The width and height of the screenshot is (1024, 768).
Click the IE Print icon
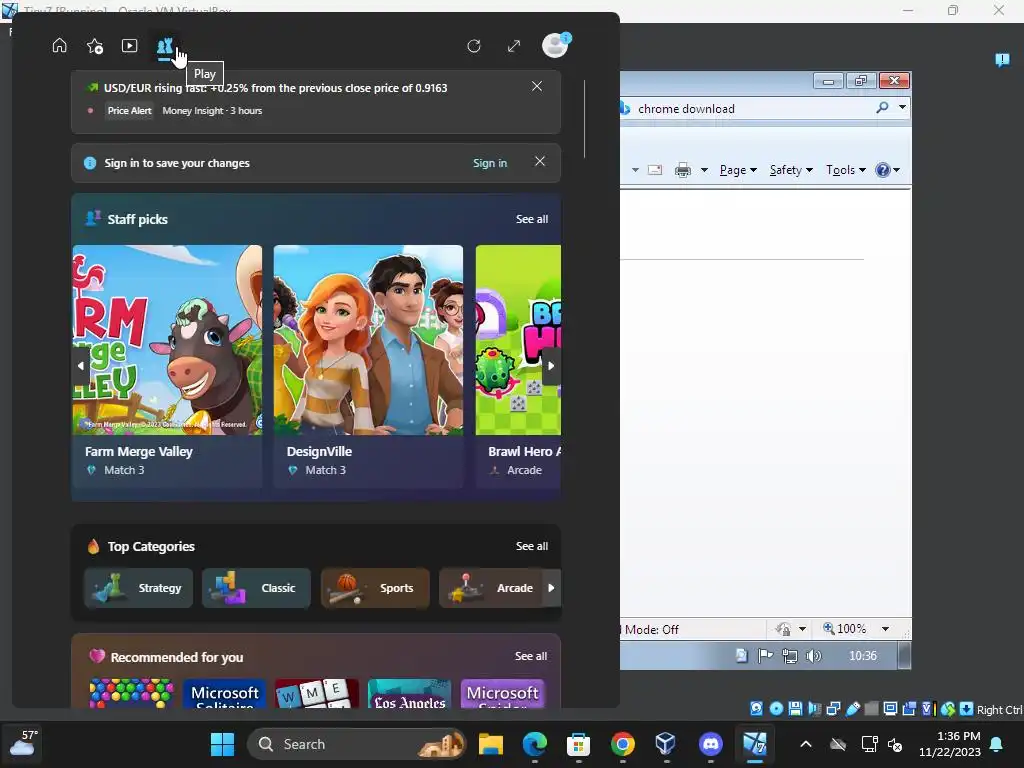pos(682,170)
